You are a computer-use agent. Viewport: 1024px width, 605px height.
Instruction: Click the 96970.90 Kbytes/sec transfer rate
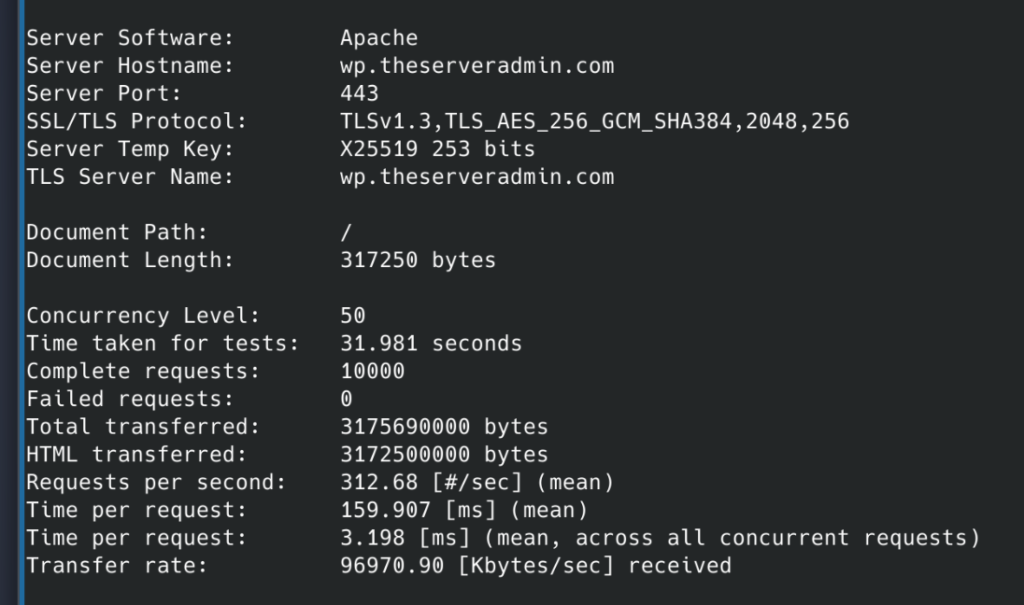535,566
